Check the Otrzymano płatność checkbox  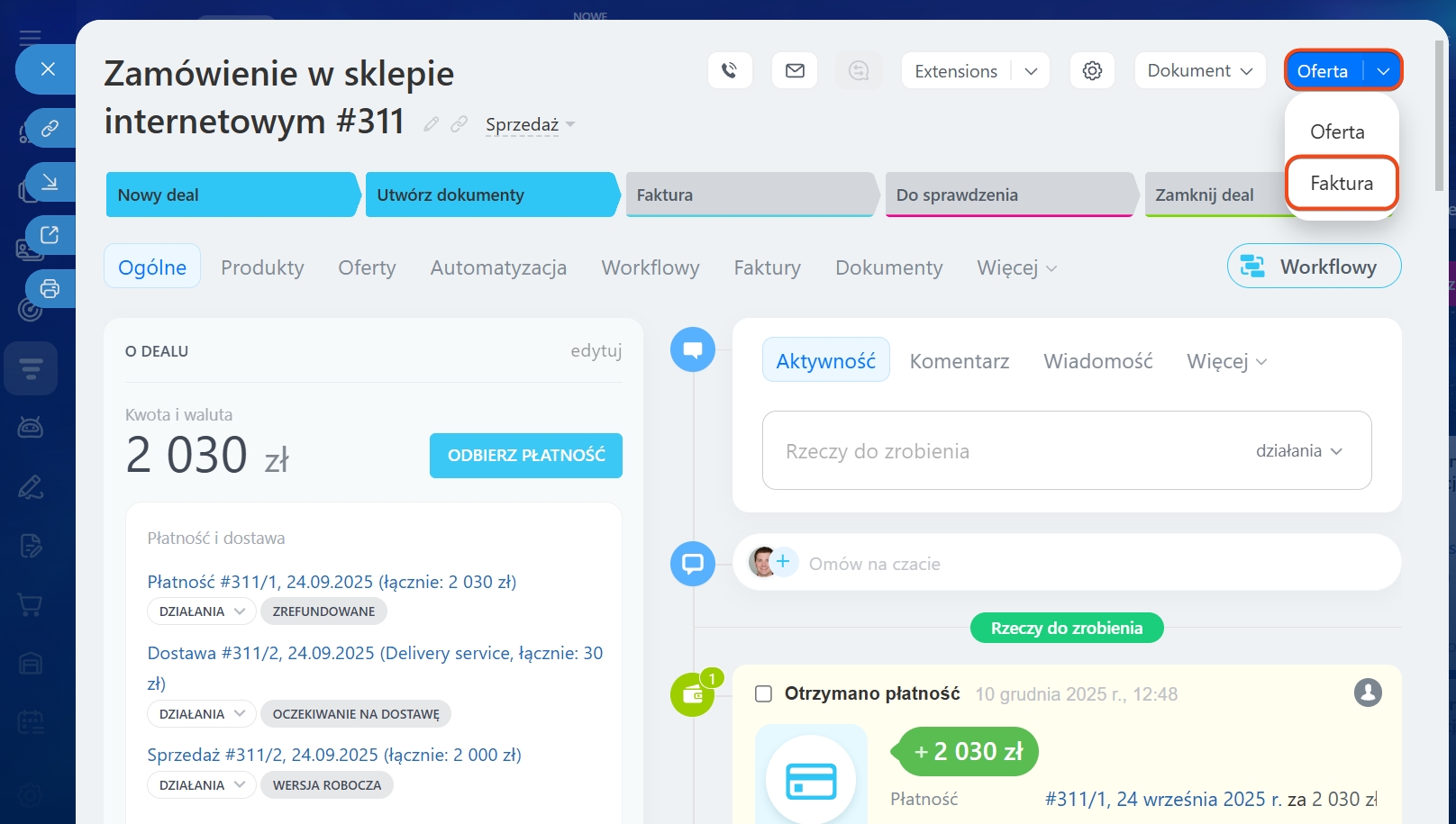763,693
